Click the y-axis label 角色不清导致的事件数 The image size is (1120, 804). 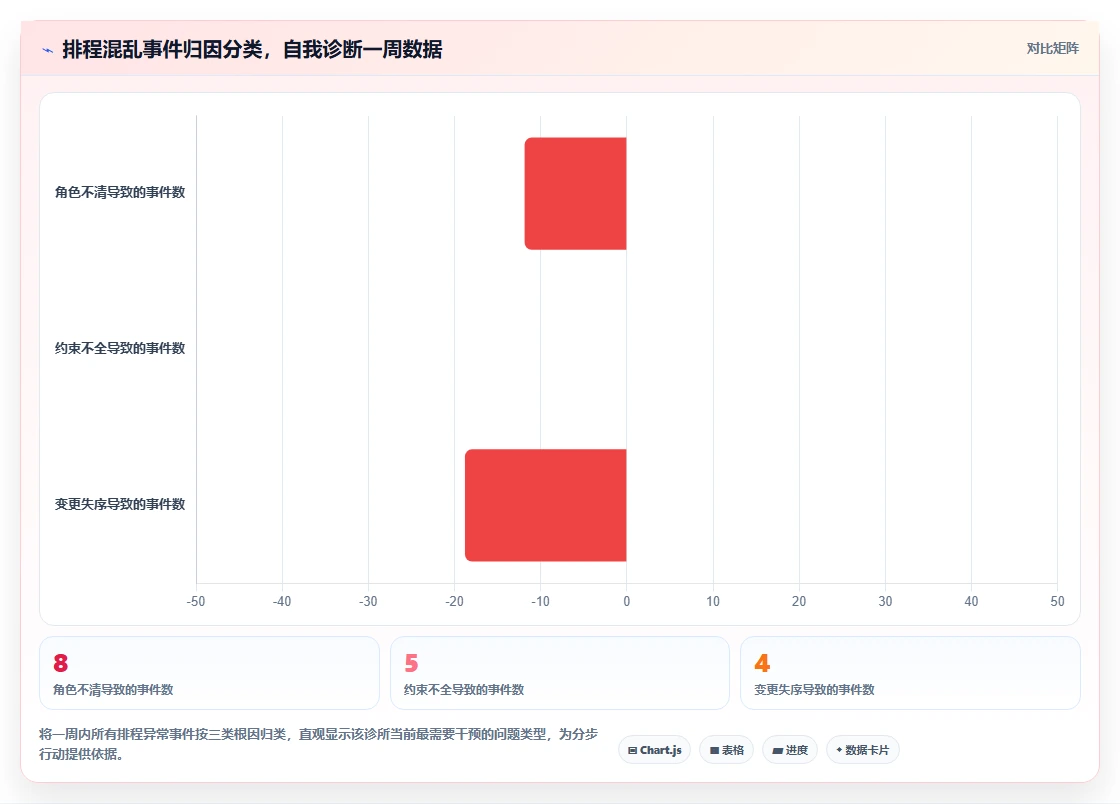pyautogui.click(x=120, y=192)
